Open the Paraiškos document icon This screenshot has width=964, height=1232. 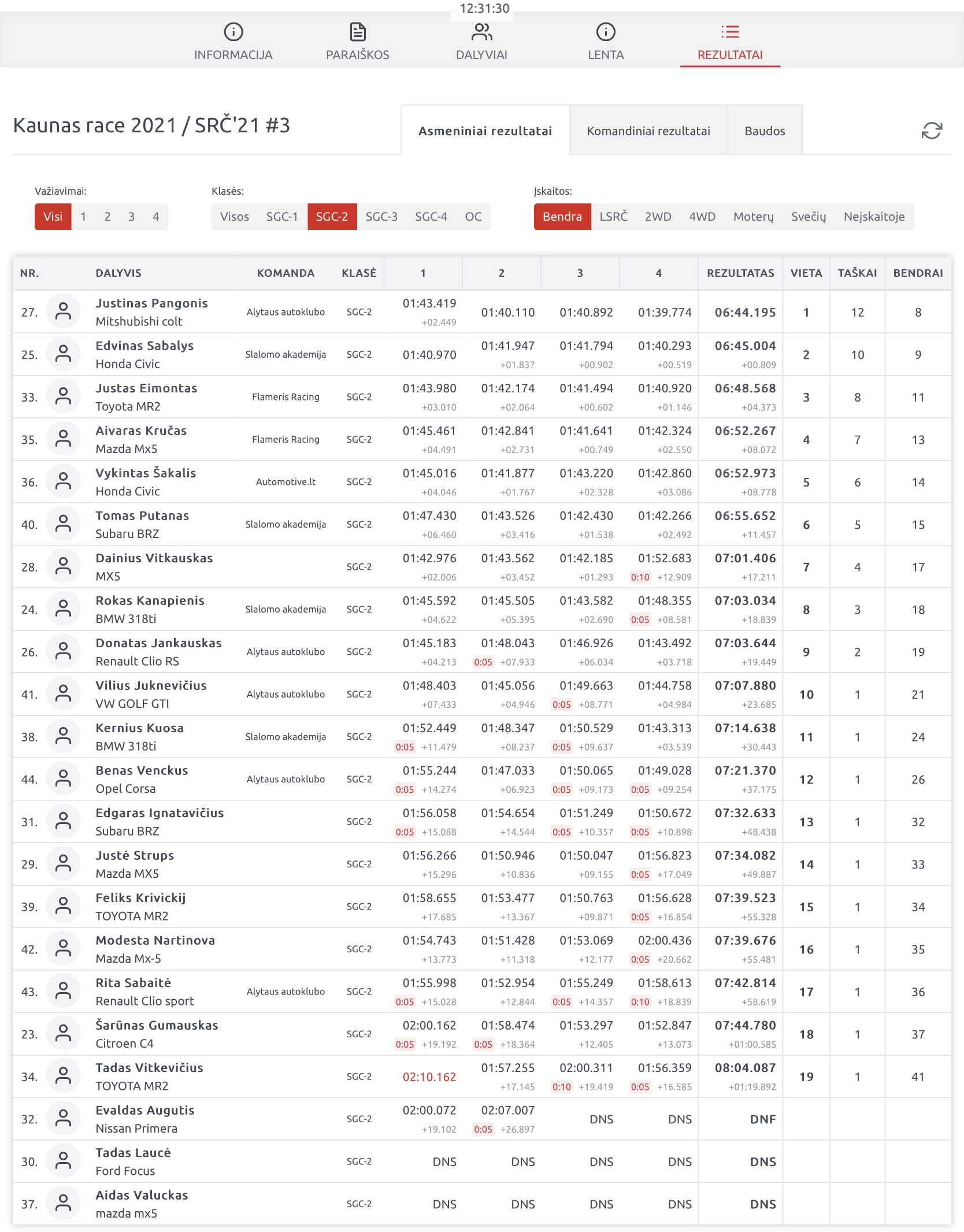click(358, 32)
